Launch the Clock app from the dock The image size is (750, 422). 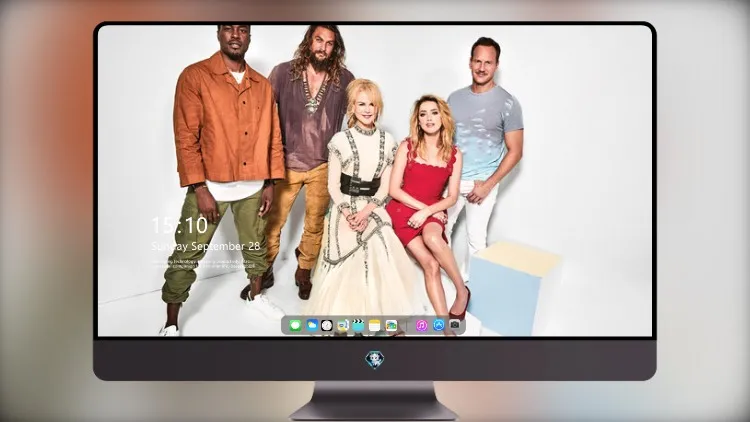(327, 325)
